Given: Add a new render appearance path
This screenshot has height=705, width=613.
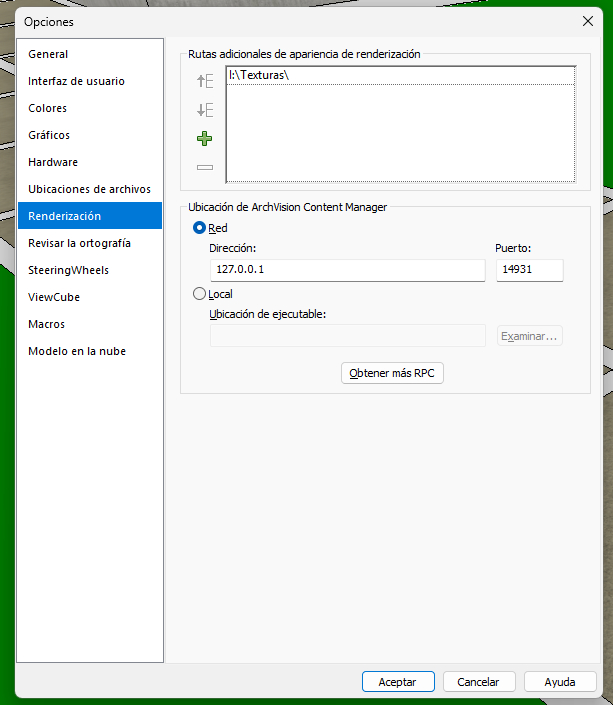Looking at the screenshot, I should pos(205,138).
